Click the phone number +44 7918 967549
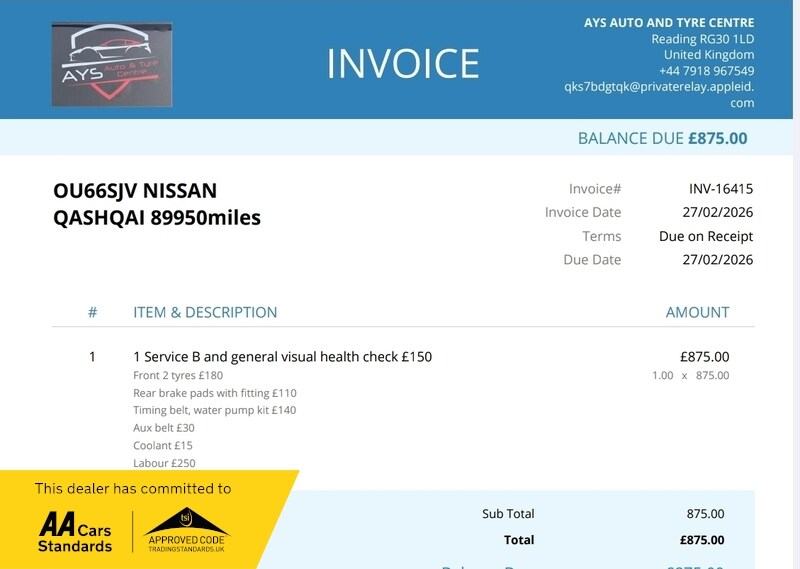800x569 pixels. tap(706, 71)
